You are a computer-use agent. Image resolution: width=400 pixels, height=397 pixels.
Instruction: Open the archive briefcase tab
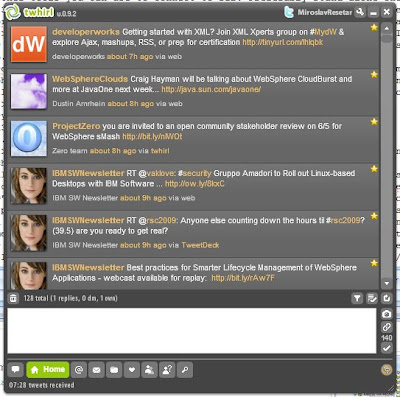pyautogui.click(x=114, y=370)
